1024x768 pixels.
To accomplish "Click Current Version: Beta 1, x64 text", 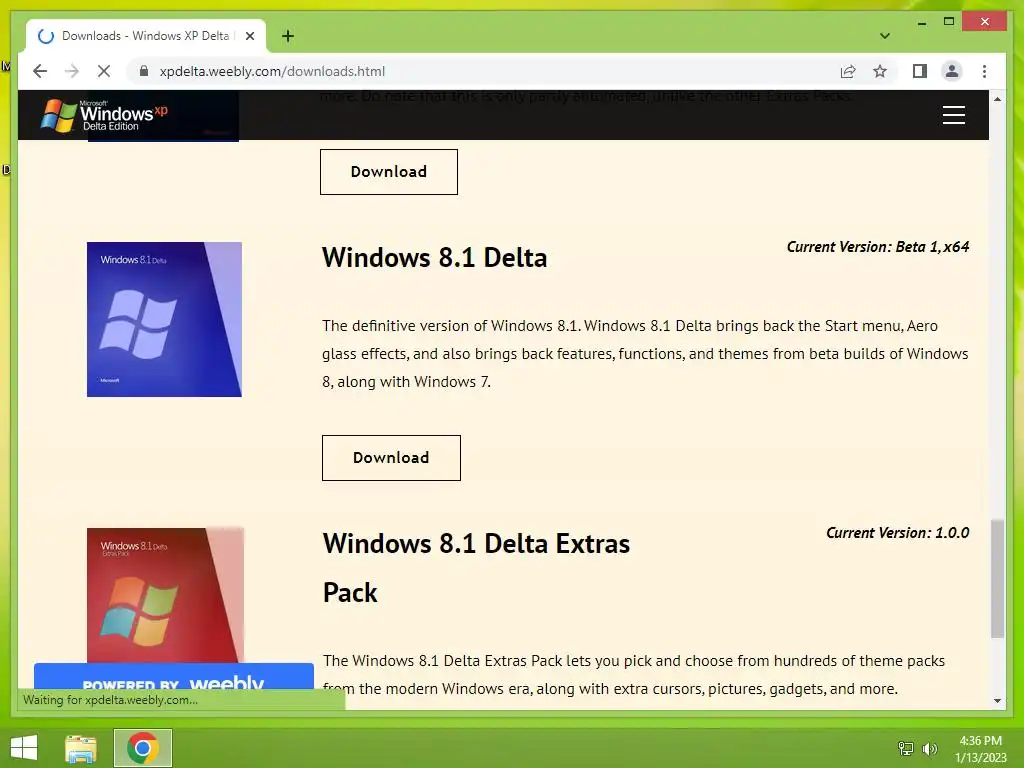I will coord(878,247).
